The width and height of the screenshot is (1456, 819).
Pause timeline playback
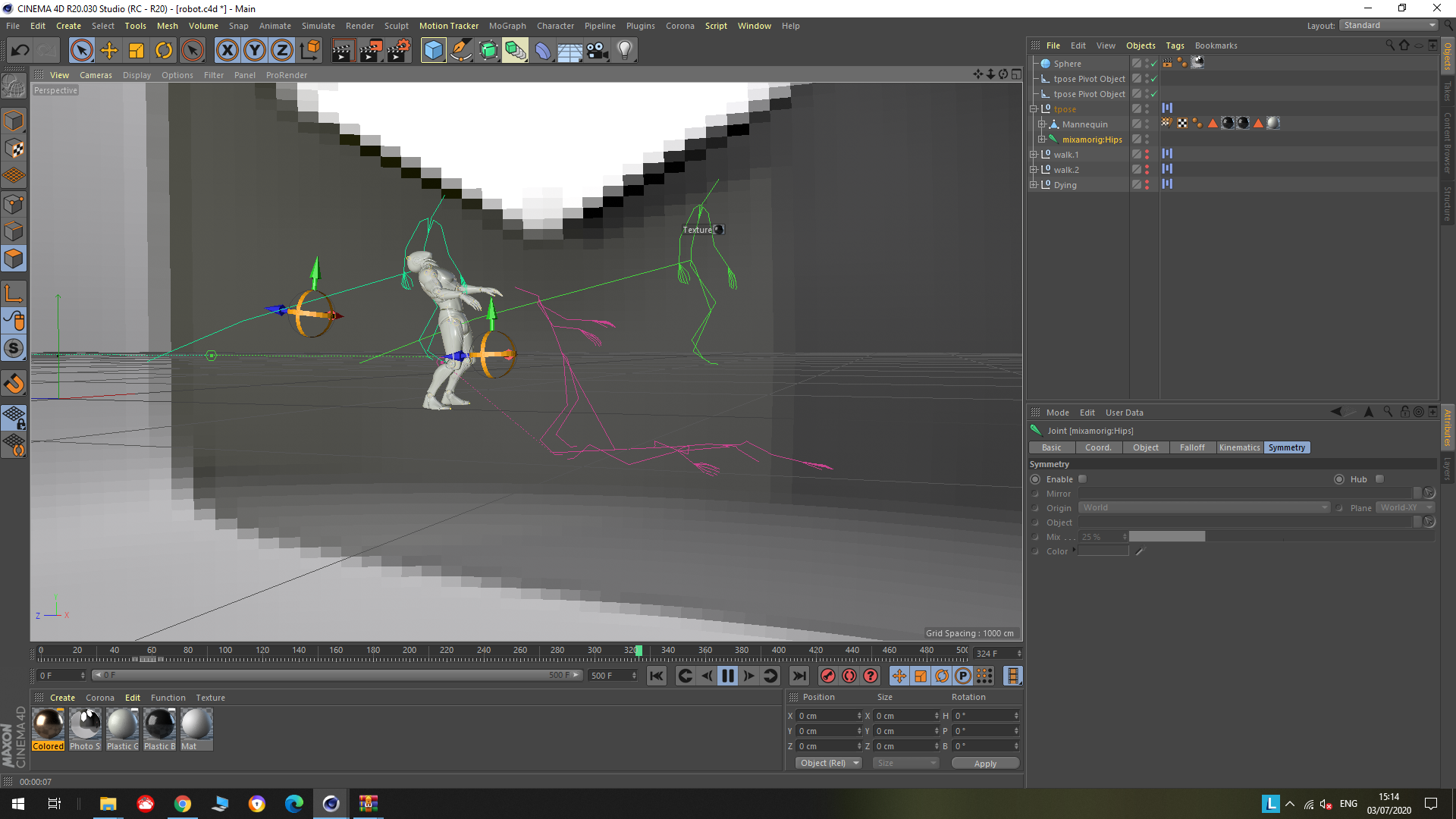tap(727, 676)
